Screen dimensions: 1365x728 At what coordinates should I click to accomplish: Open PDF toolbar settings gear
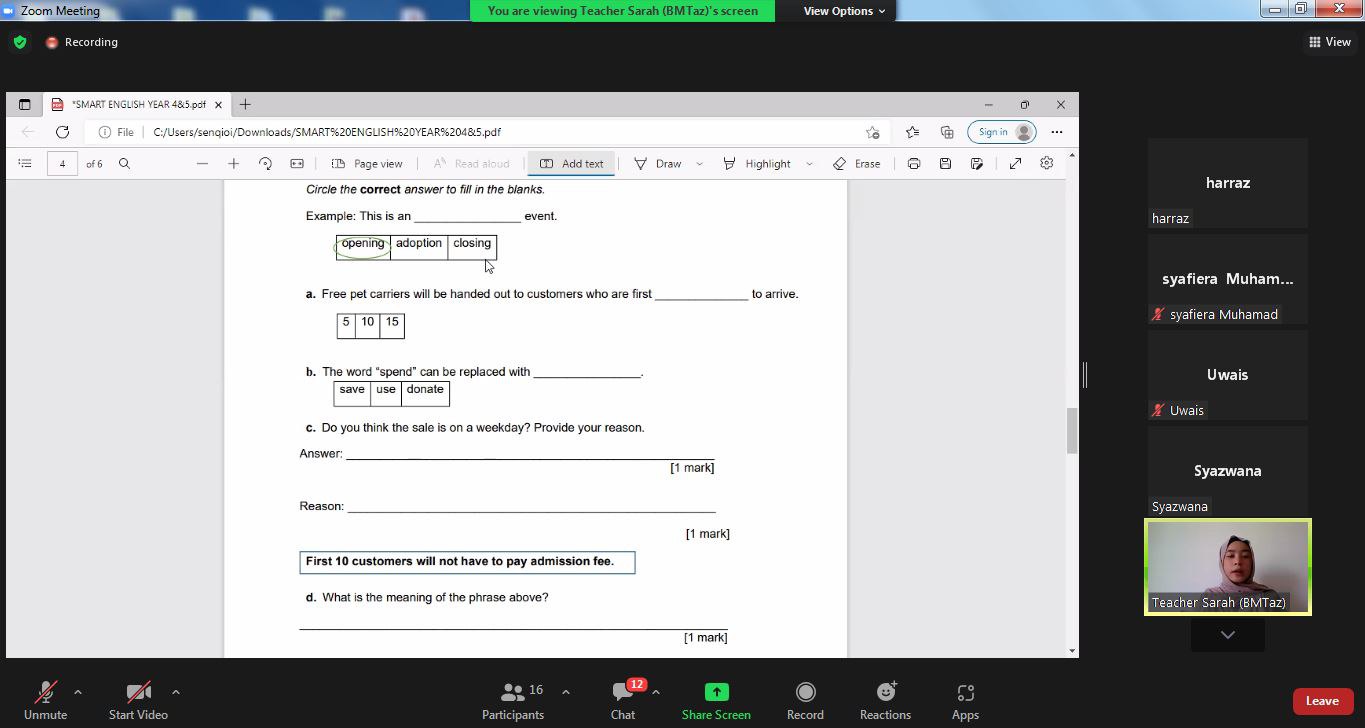pyautogui.click(x=1047, y=163)
